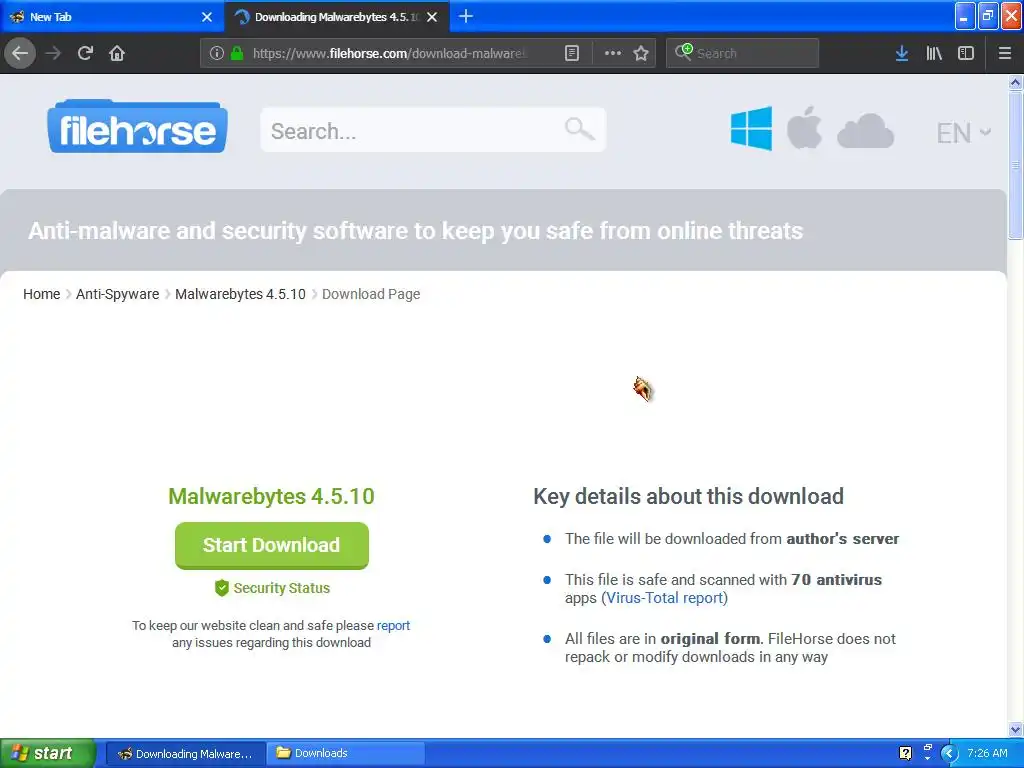Open the Windows start menu

[x=47, y=753]
